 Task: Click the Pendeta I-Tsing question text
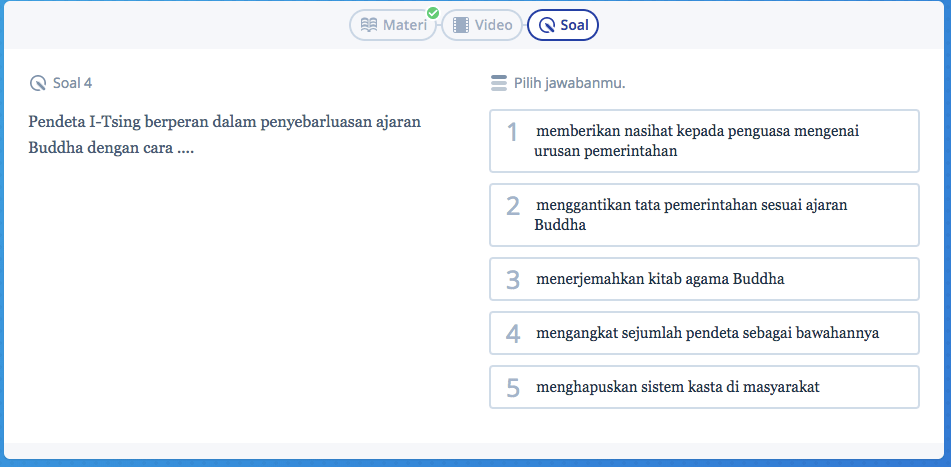coord(224,135)
